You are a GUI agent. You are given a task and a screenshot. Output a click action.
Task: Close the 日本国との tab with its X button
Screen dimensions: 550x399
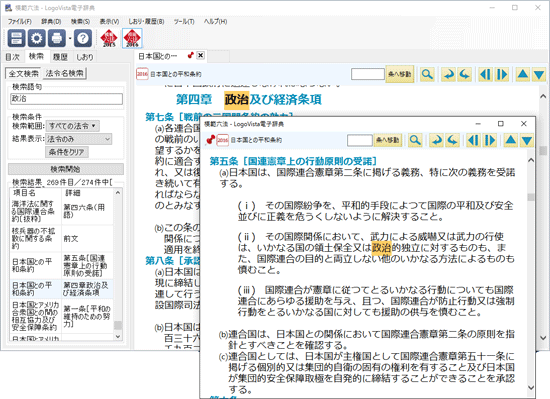pyautogui.click(x=201, y=55)
